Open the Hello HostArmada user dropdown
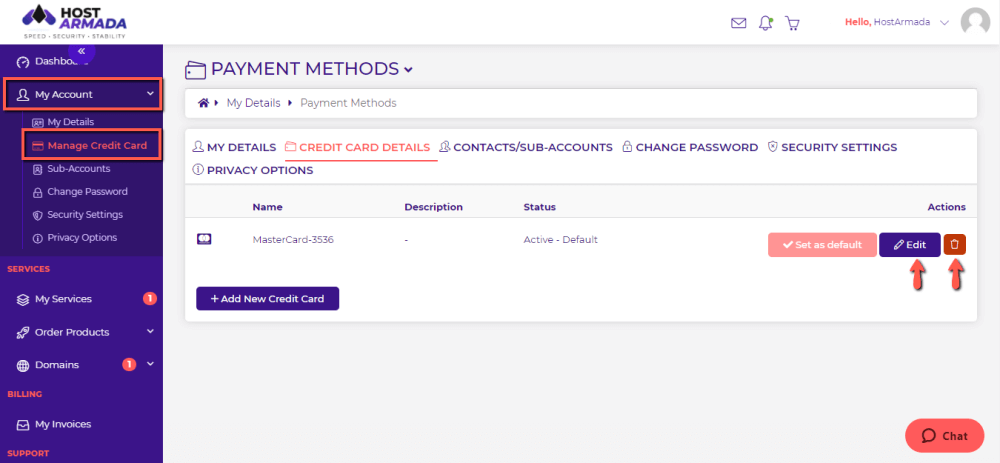This screenshot has width=1000, height=463. (x=897, y=22)
